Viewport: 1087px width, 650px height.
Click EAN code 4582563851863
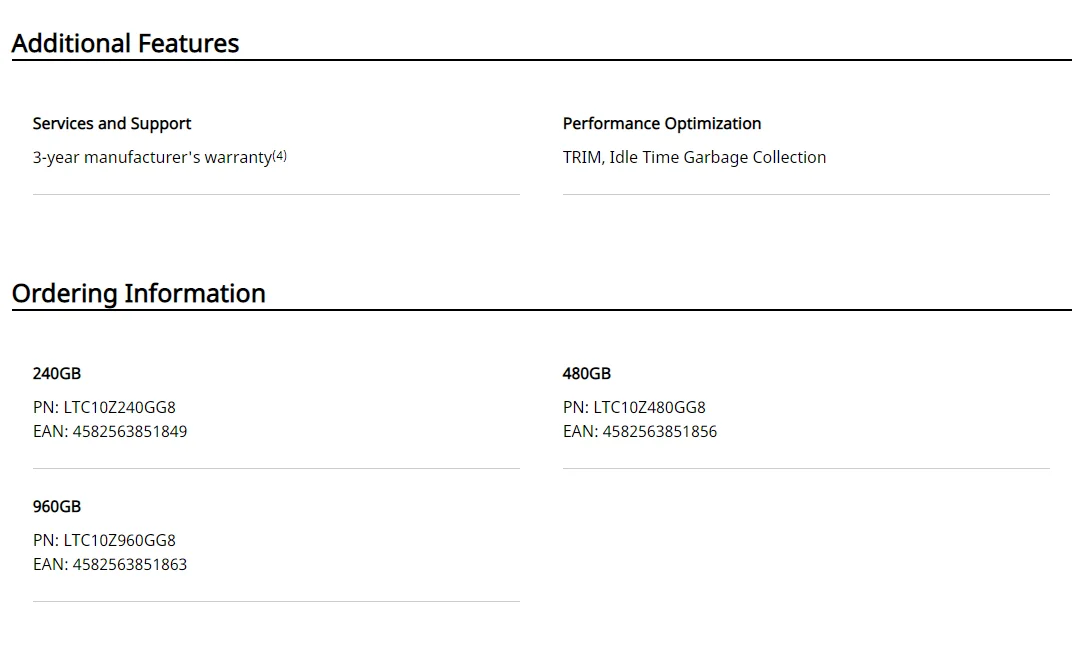pyautogui.click(x=130, y=564)
